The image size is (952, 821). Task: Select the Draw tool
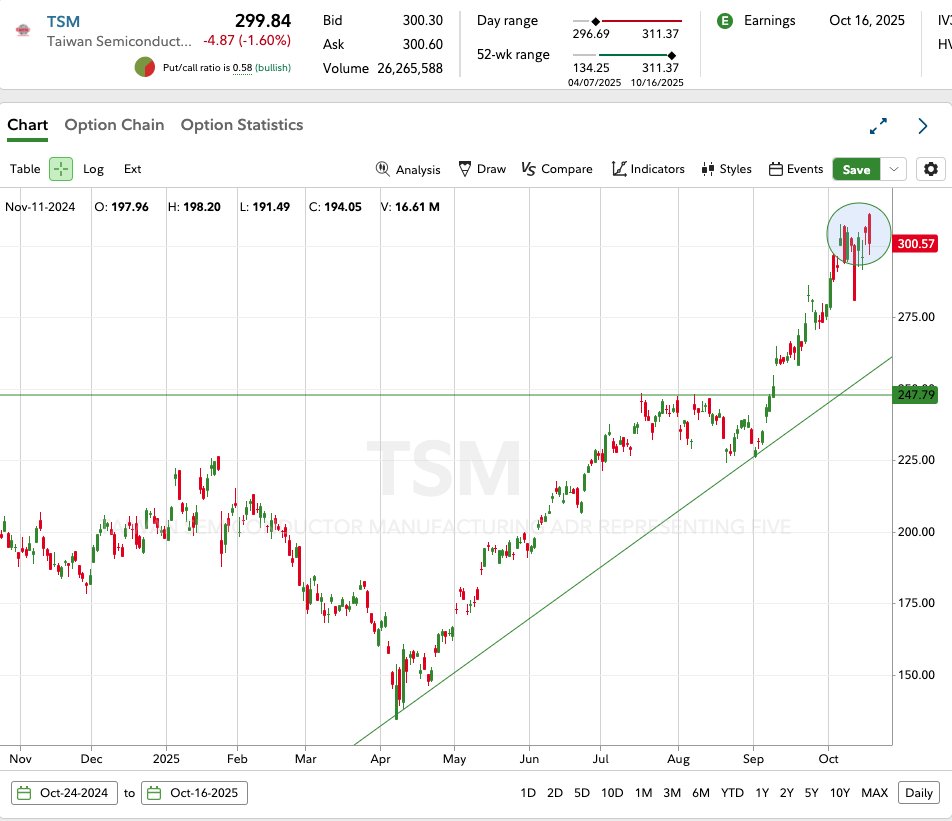(482, 169)
